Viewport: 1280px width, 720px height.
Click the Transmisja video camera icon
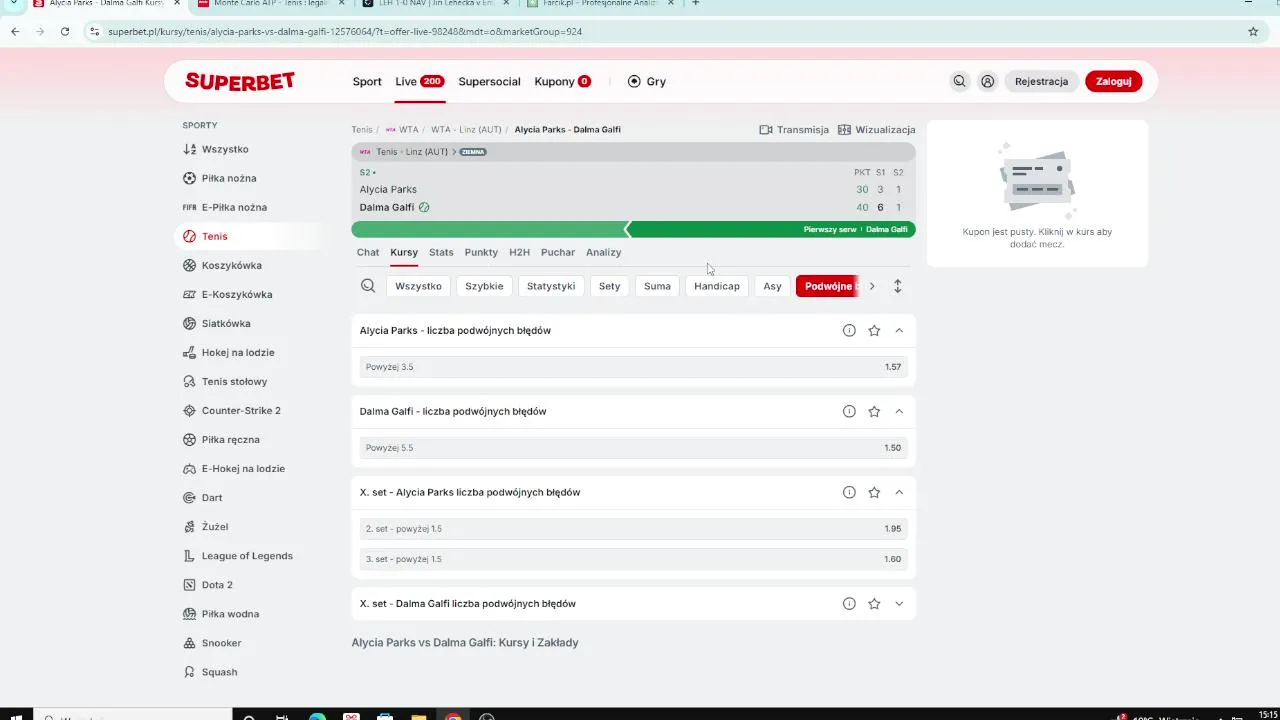click(766, 130)
